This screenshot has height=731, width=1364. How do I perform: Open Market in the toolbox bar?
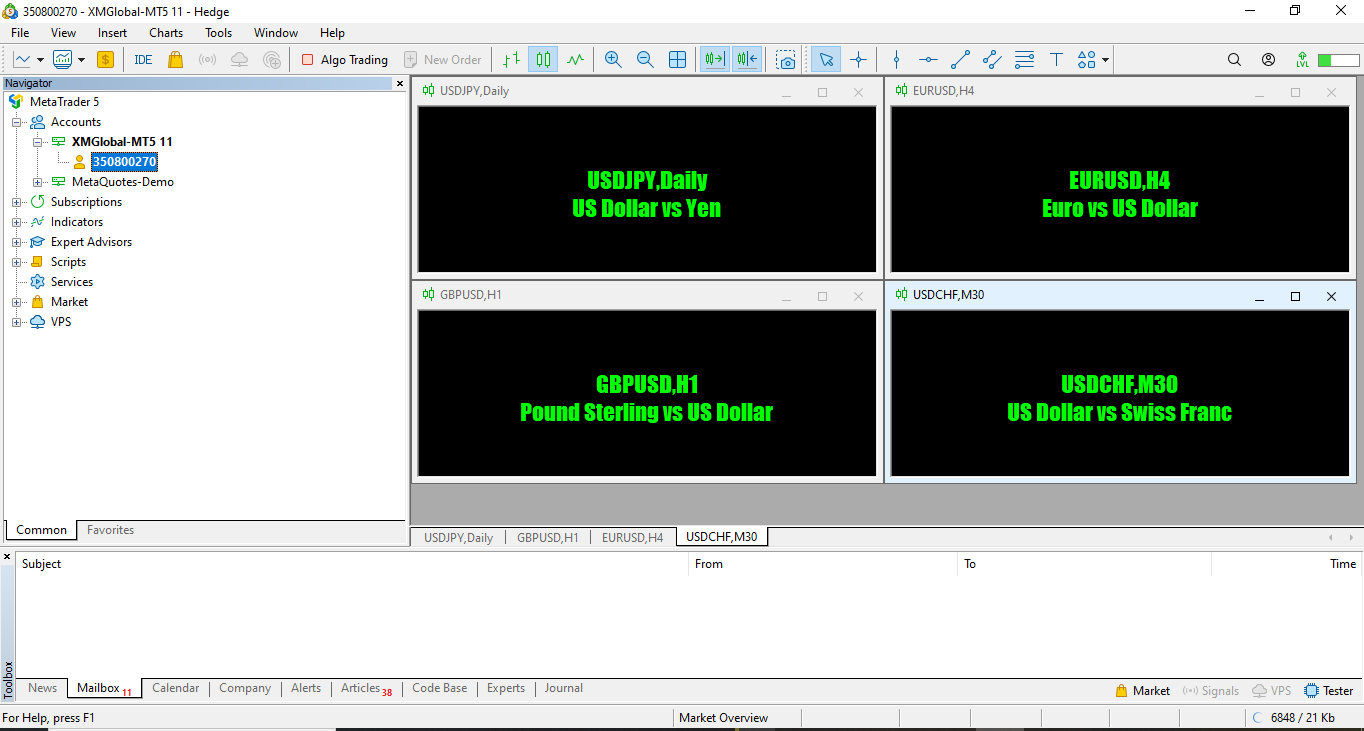tap(1142, 691)
